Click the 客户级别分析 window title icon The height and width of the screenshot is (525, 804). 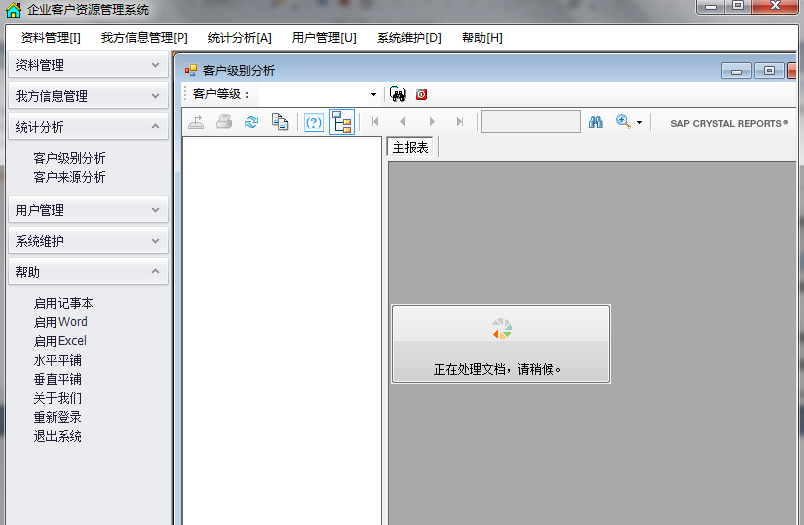click(191, 70)
